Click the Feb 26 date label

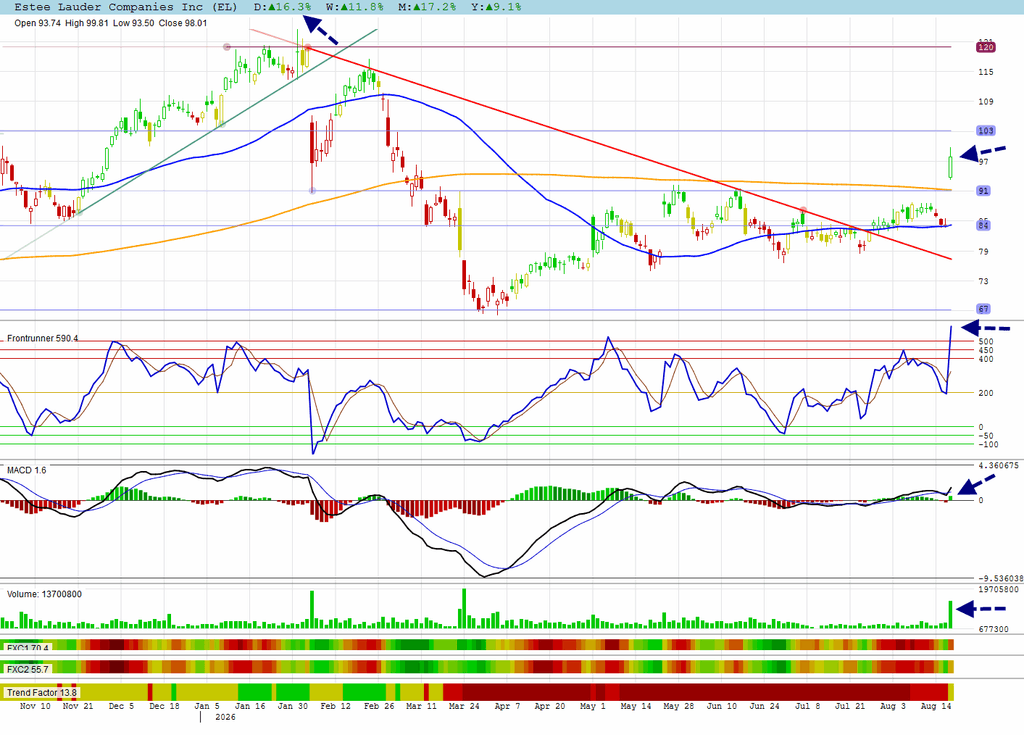[379, 706]
